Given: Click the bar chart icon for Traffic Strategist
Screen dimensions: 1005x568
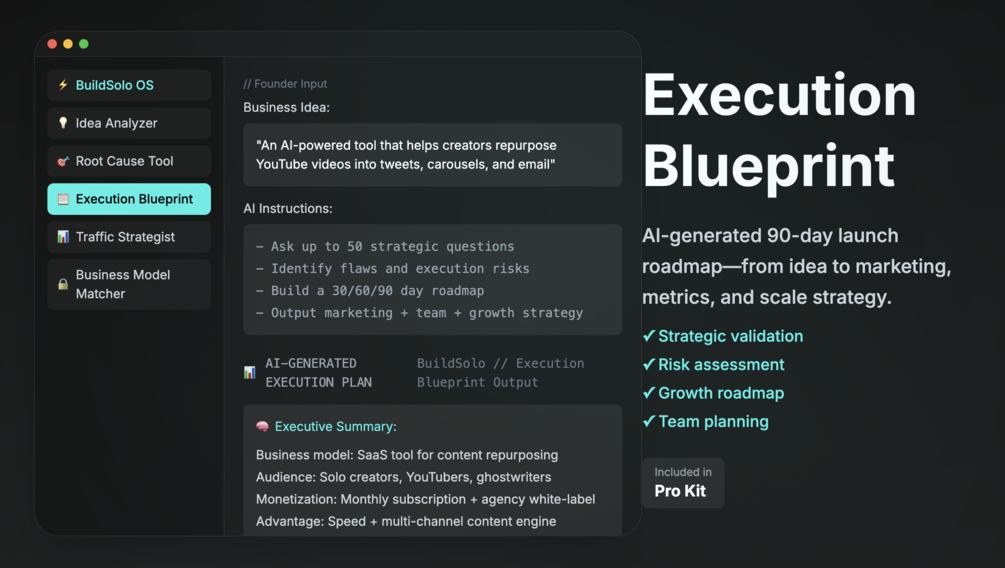Looking at the screenshot, I should click(x=63, y=237).
